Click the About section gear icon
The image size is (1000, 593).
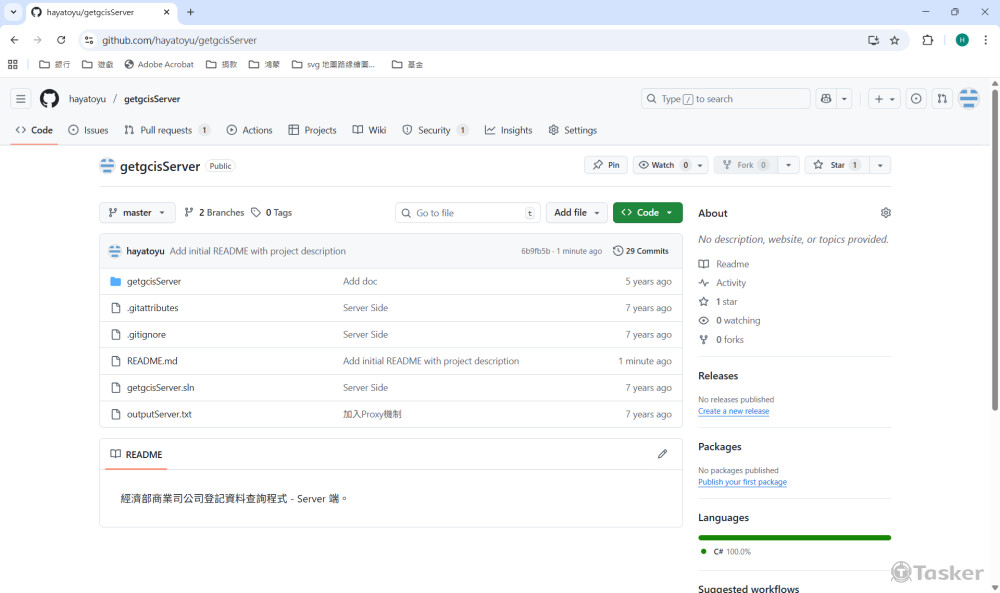(x=885, y=213)
